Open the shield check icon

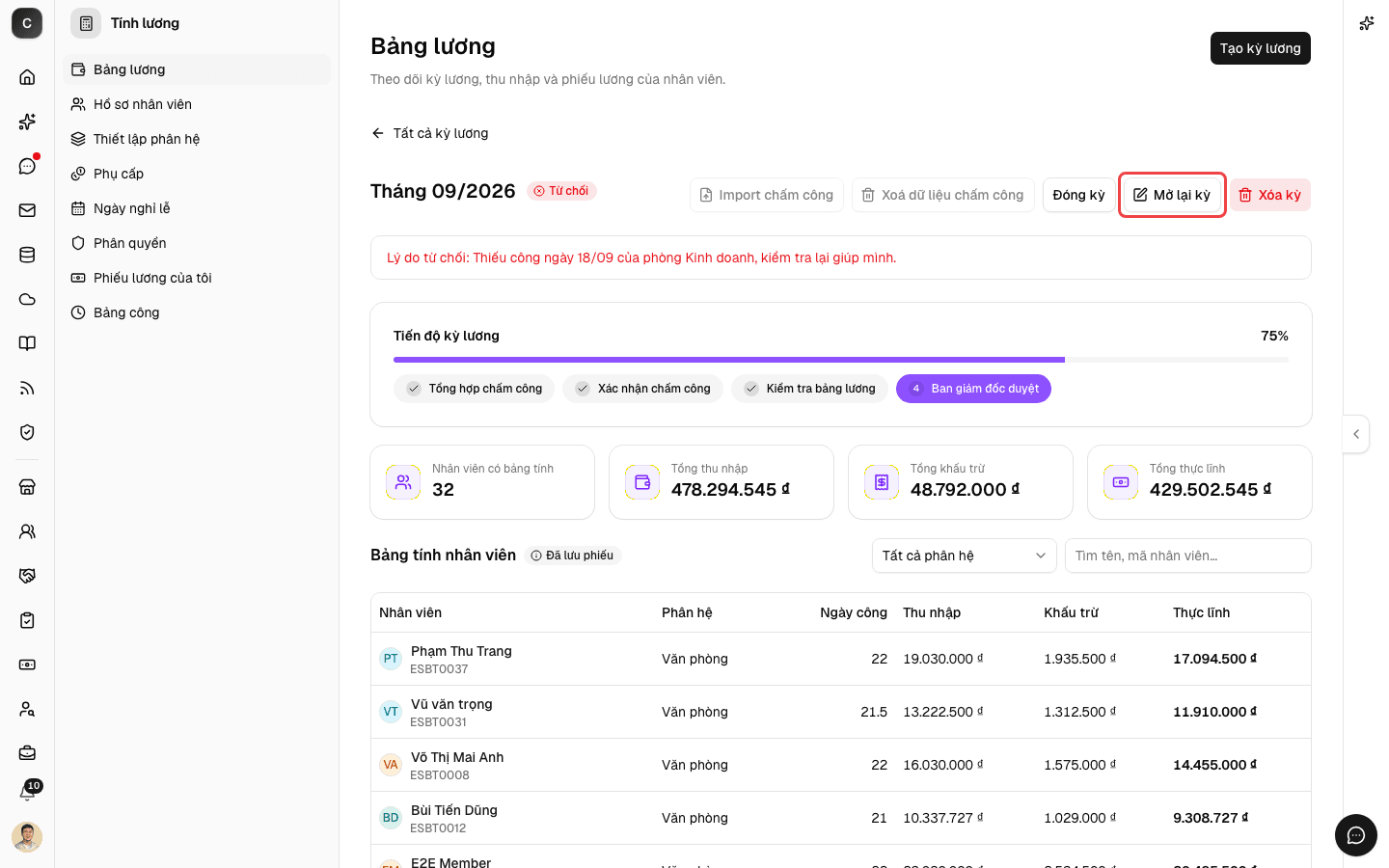[x=27, y=432]
